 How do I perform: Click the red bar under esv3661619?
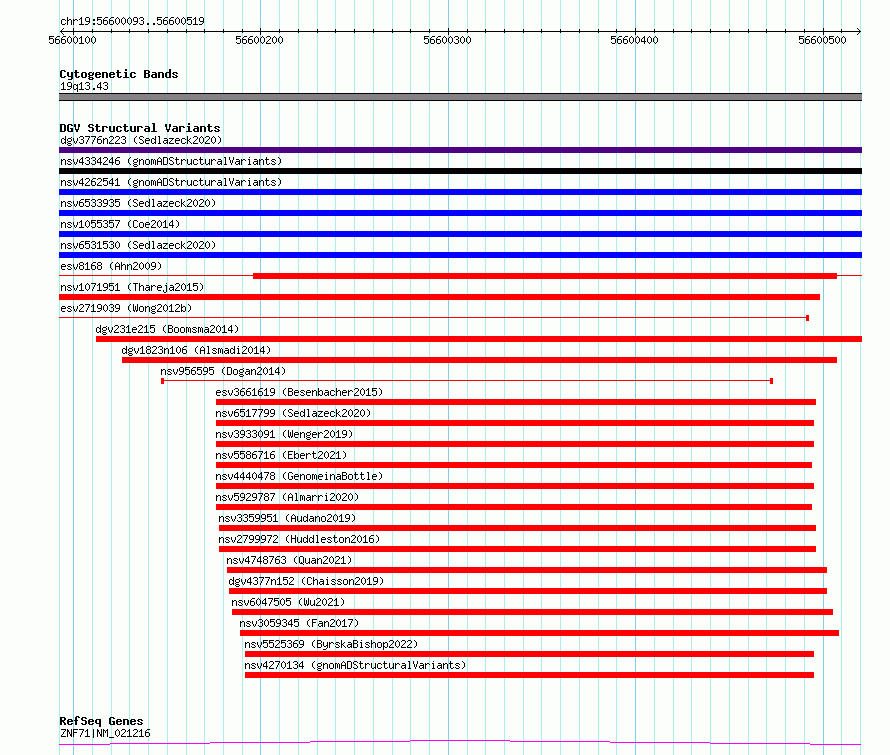click(516, 402)
